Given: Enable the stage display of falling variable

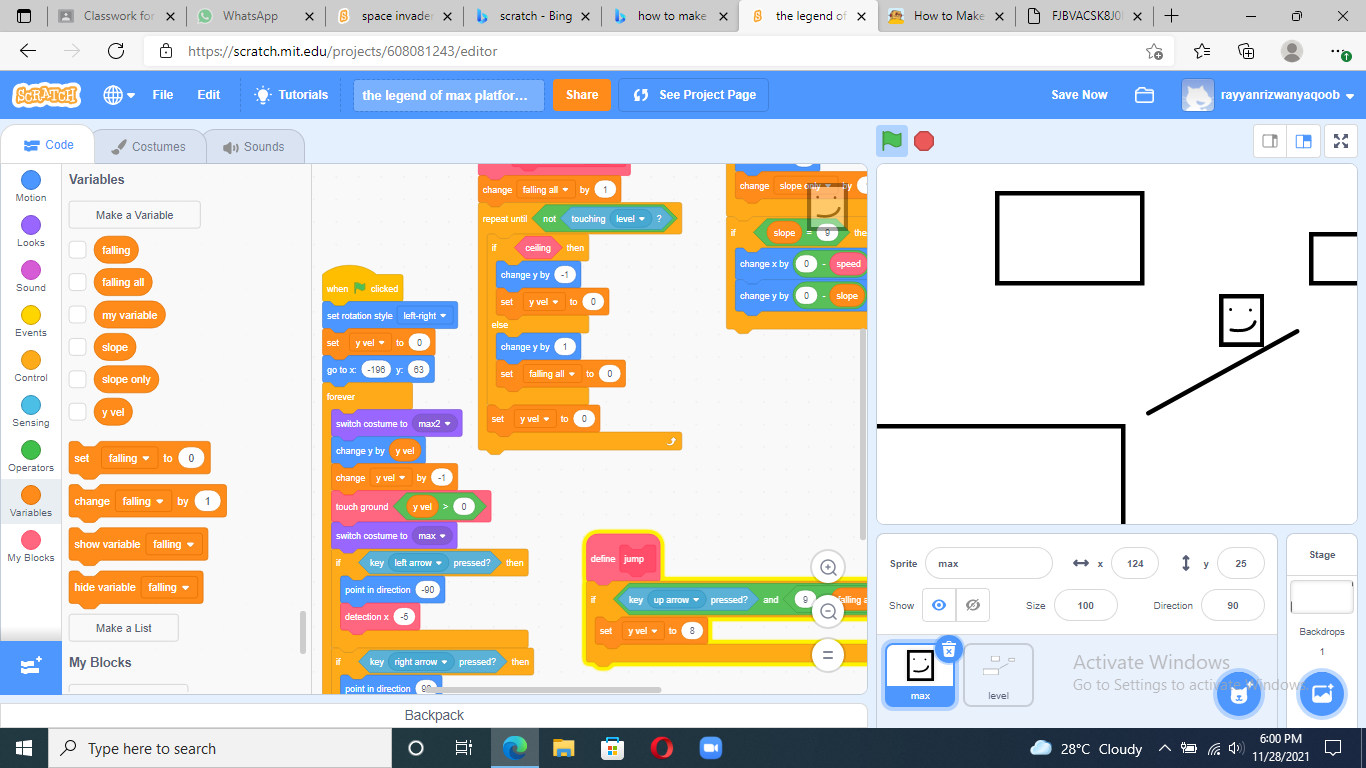Looking at the screenshot, I should tap(78, 249).
